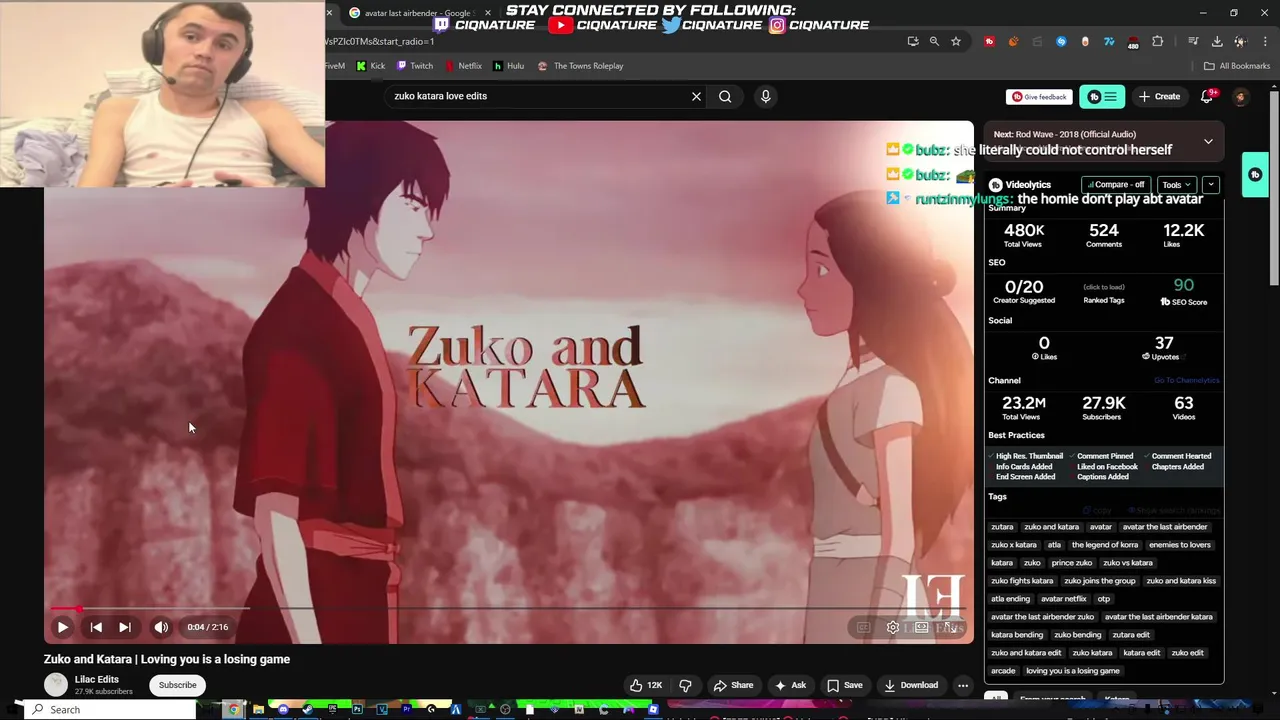Viewport: 1280px width, 720px height.
Task: Open more actions three-dot menu
Action: (963, 685)
